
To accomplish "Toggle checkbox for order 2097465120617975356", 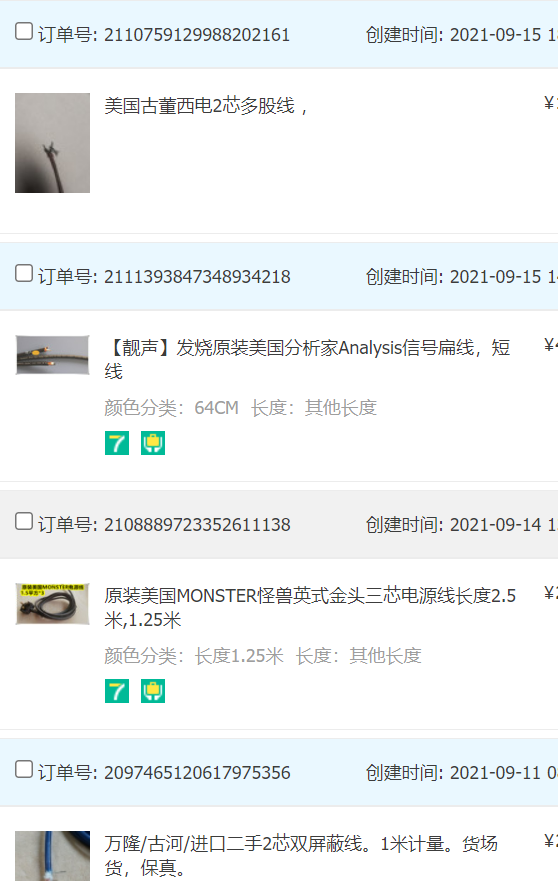I will click(24, 769).
